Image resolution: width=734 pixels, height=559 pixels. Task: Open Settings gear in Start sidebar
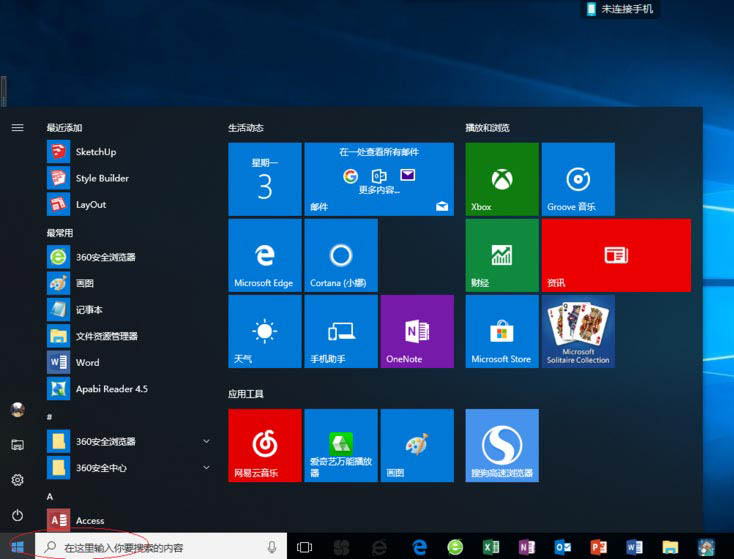coord(17,480)
